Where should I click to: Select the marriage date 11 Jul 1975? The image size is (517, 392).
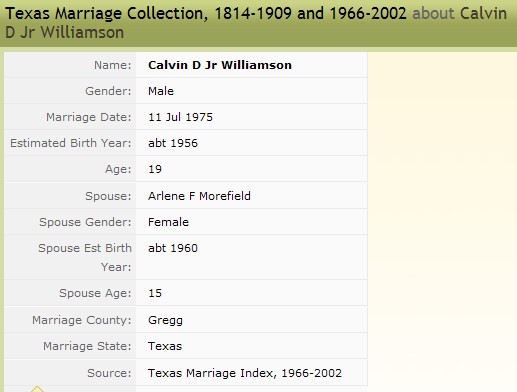click(180, 117)
